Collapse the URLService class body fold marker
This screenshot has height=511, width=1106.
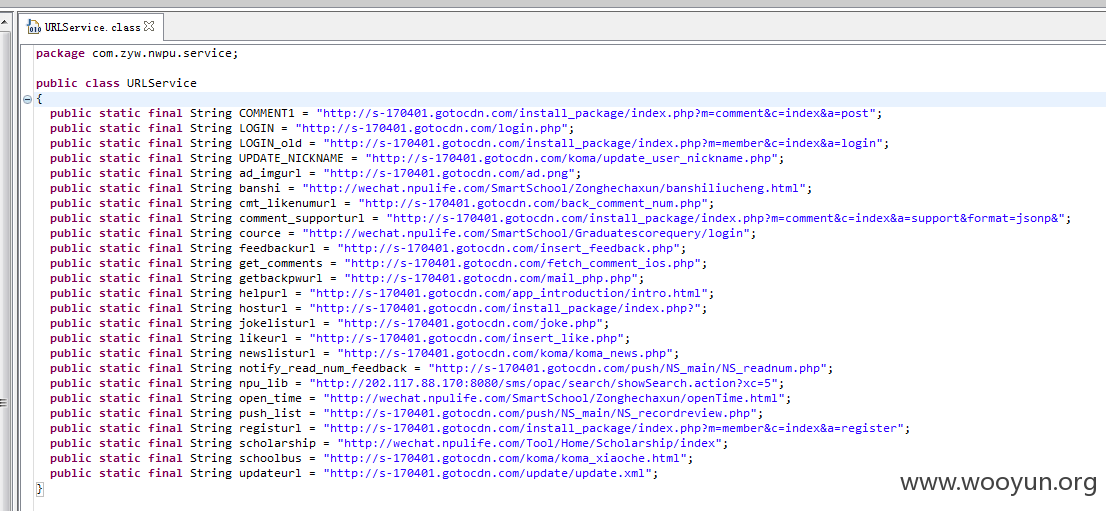tap(28, 99)
